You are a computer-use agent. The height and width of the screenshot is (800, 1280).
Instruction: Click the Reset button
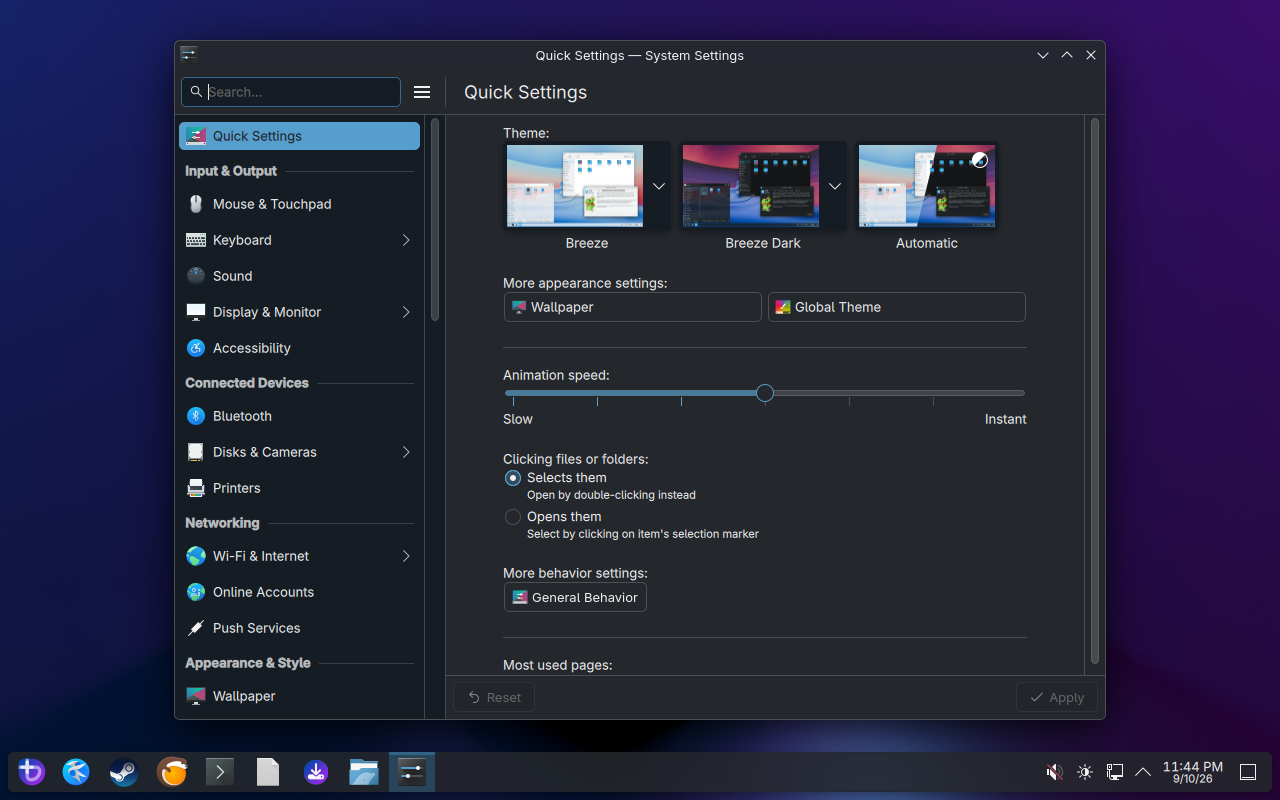(x=494, y=697)
